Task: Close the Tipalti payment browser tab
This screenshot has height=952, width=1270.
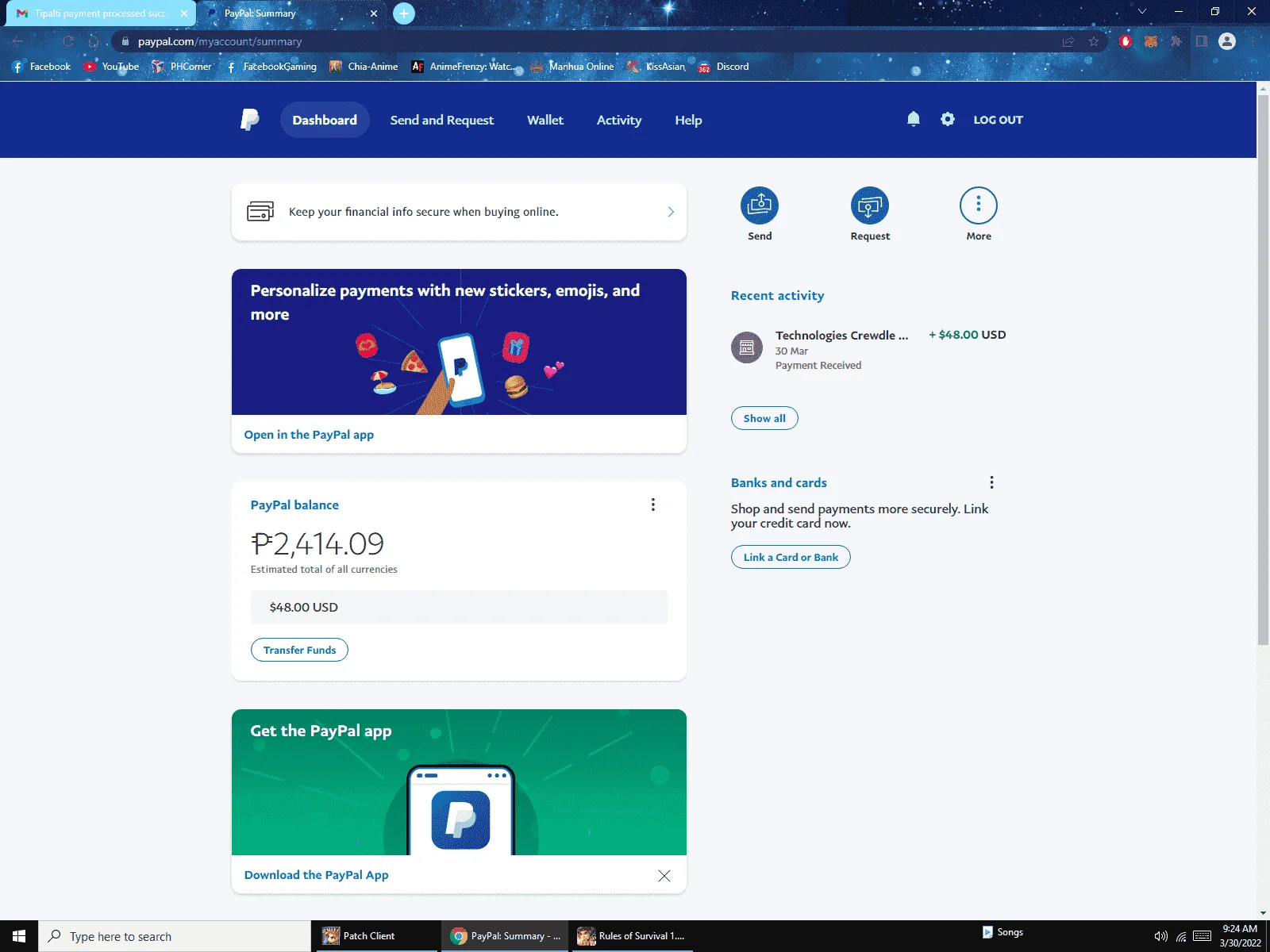Action: tap(184, 13)
